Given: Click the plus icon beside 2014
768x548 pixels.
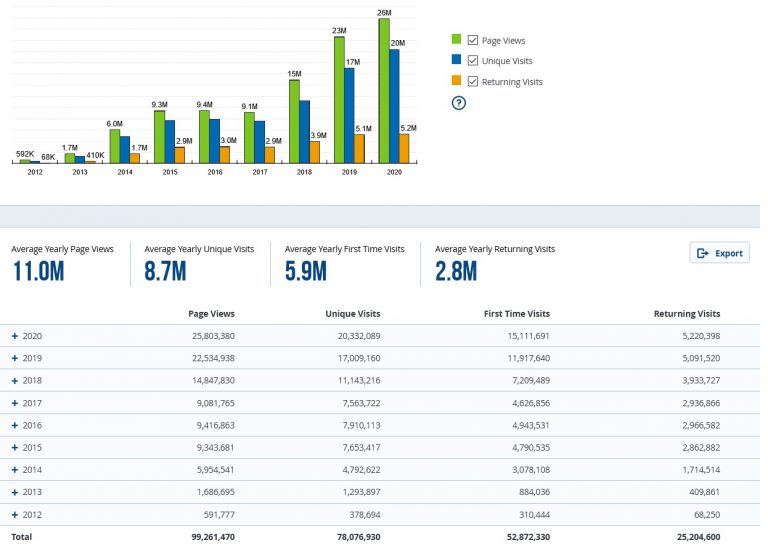Looking at the screenshot, I should click(15, 470).
